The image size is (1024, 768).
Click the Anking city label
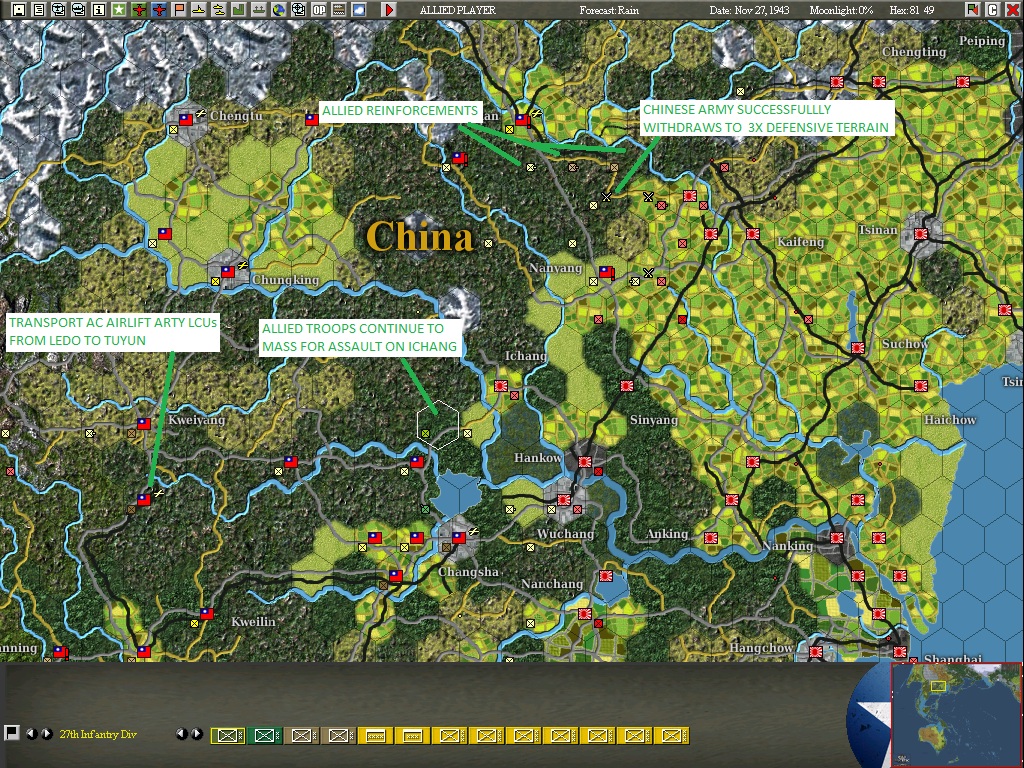click(x=667, y=534)
